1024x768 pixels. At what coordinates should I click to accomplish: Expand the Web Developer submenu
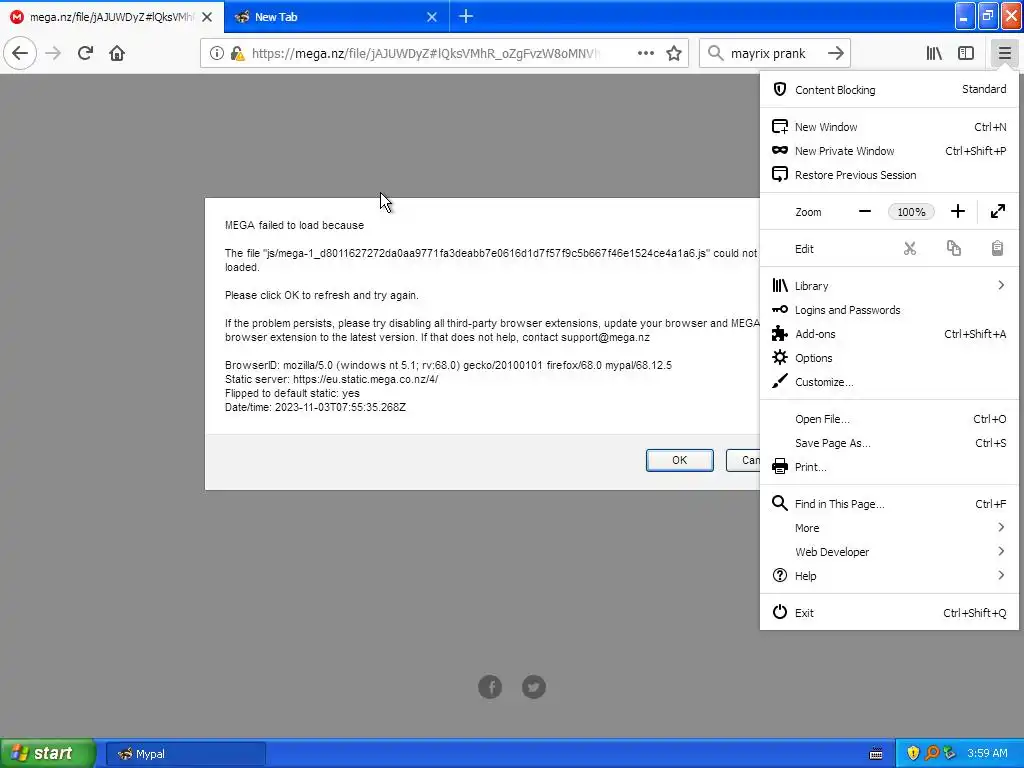(889, 552)
